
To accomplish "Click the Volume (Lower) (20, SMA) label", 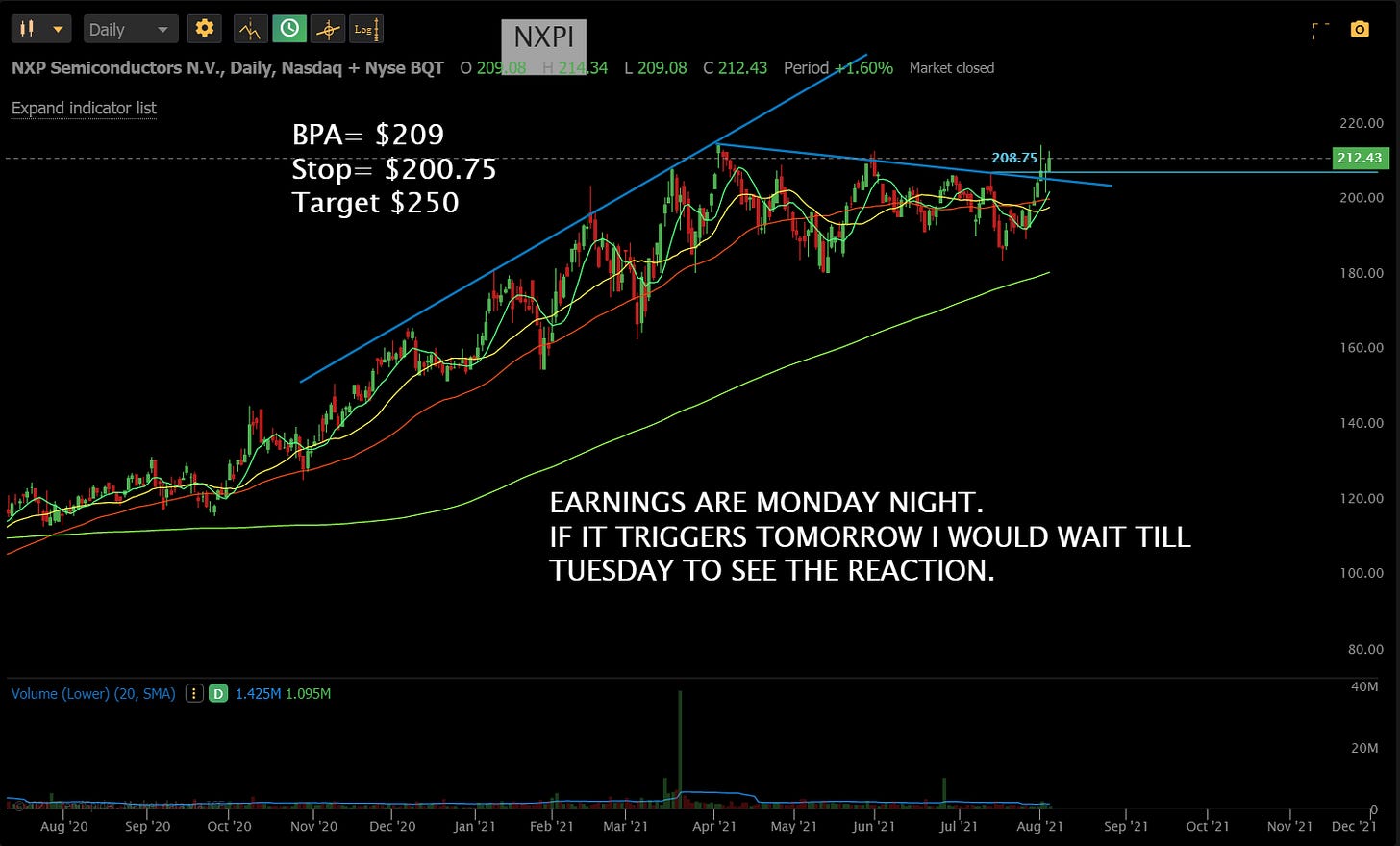I will [93, 693].
